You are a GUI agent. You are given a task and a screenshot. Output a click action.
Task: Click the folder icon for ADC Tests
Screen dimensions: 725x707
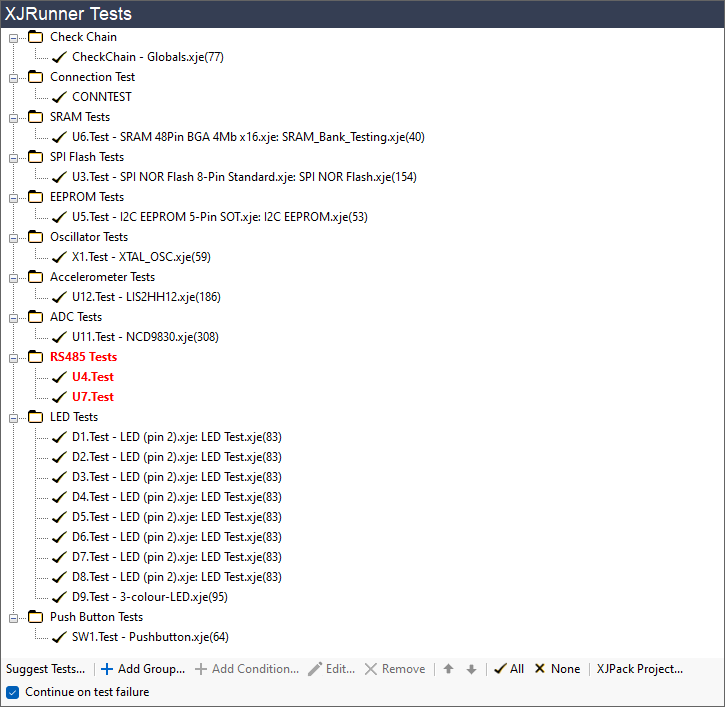click(x=36, y=317)
